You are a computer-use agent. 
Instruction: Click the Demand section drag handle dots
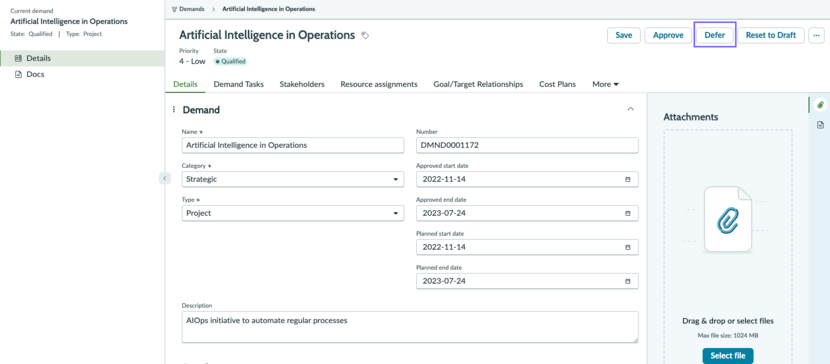coord(174,110)
